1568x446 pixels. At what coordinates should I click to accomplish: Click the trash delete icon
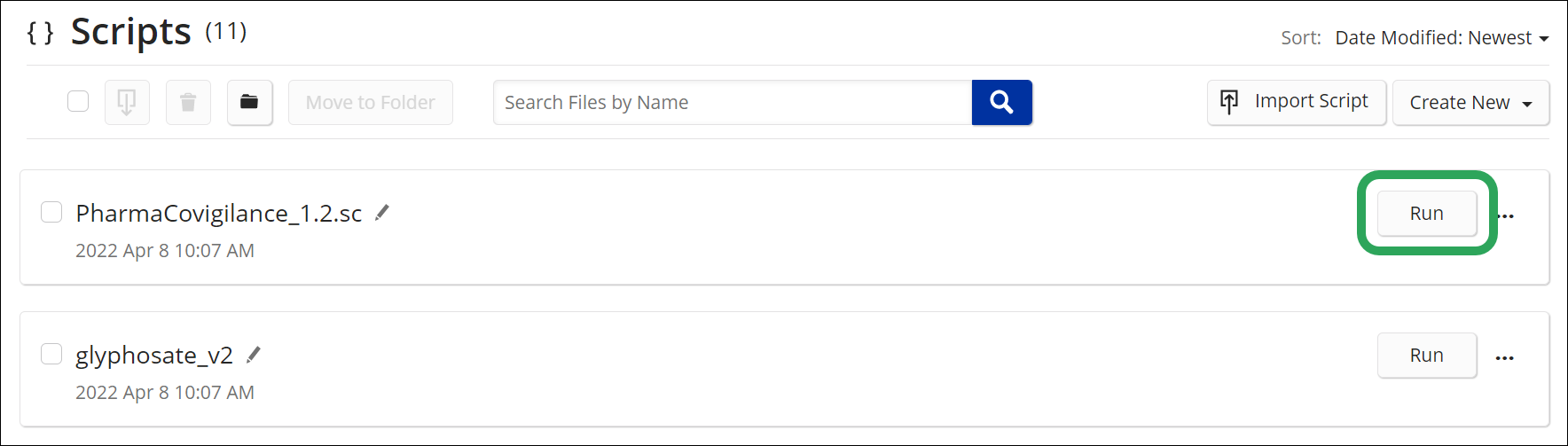coord(188,103)
